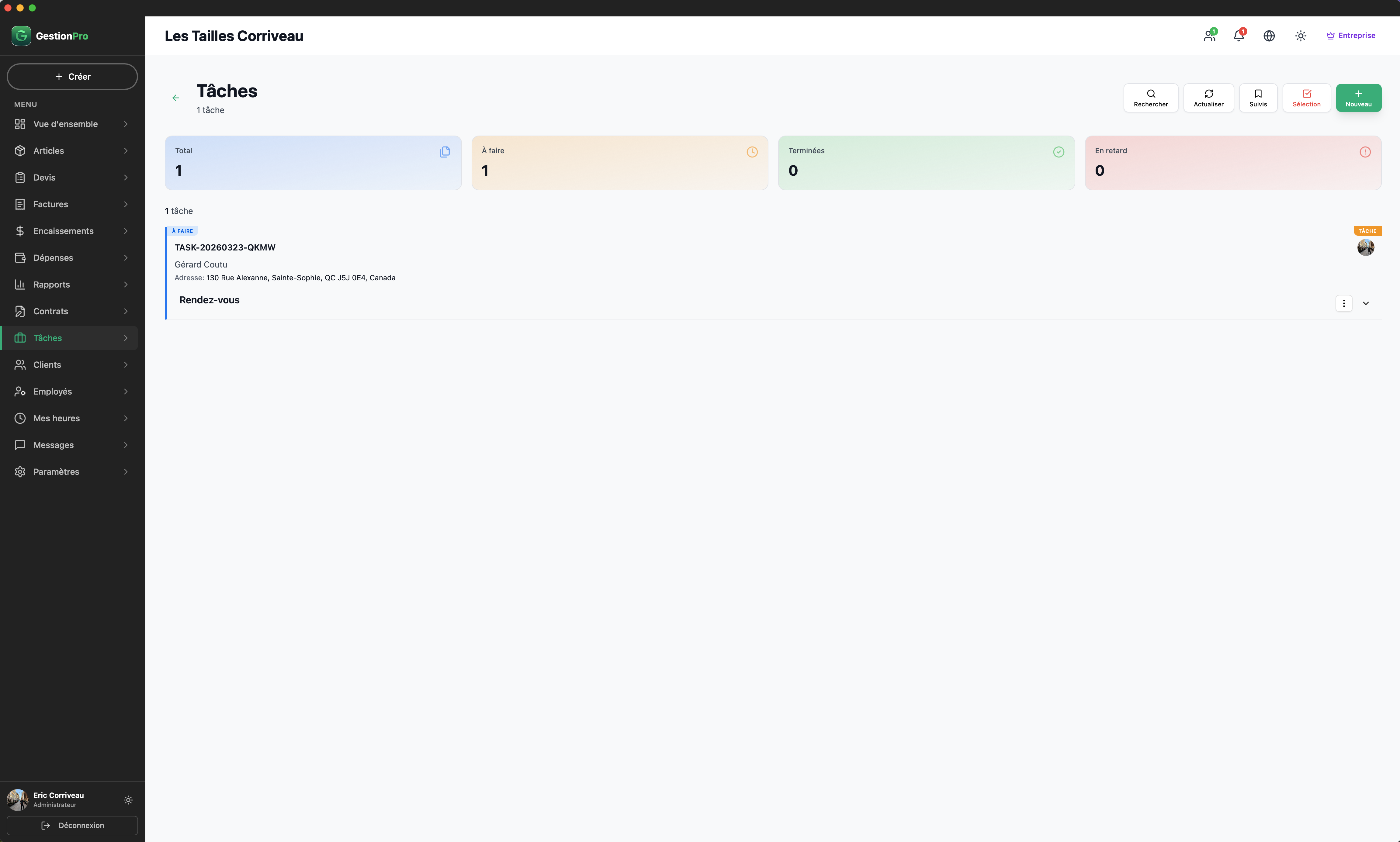Click the Terminées checkmark icon

1059,151
